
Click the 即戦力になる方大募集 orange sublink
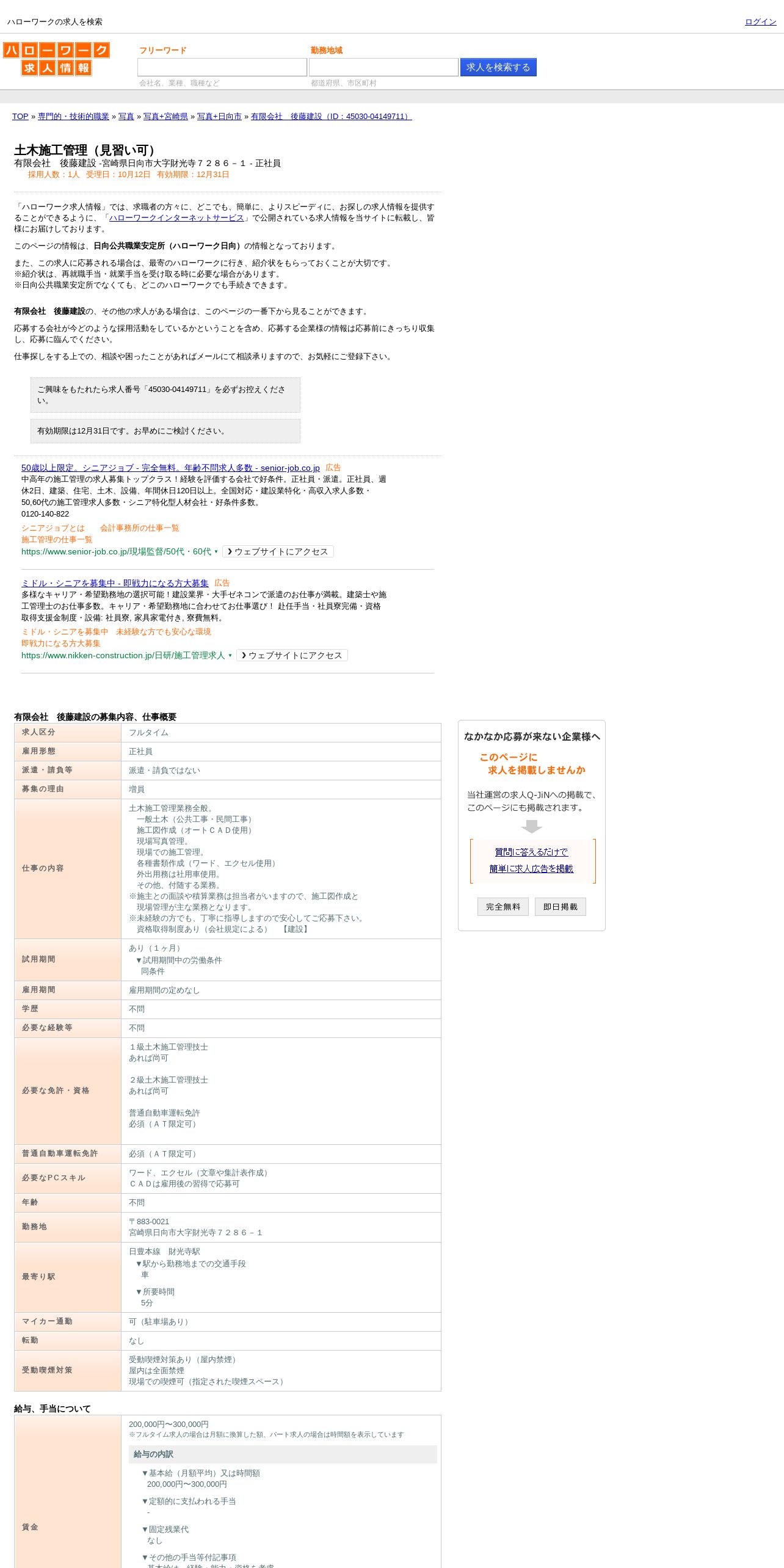[61, 644]
